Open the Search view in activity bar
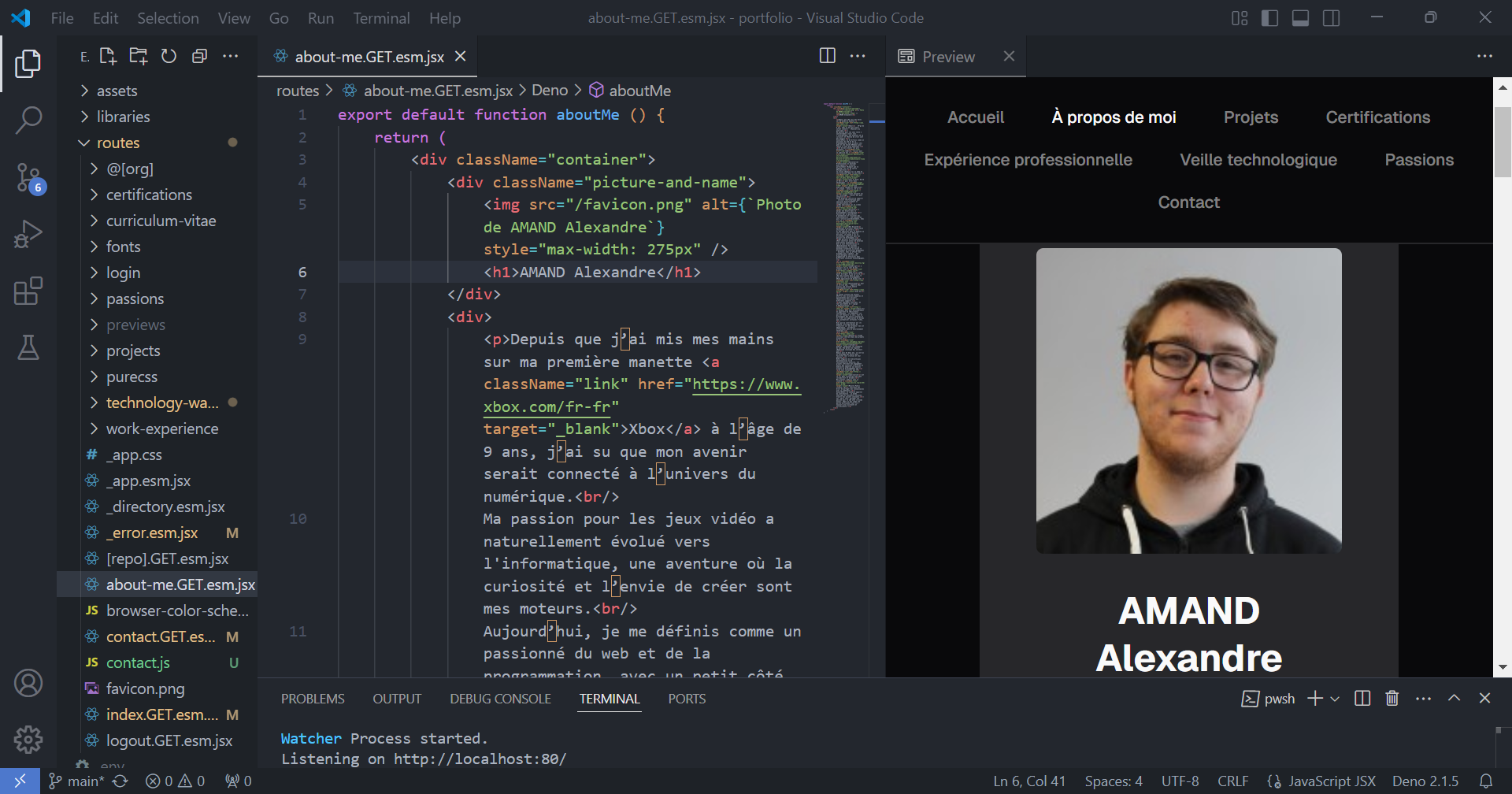The height and width of the screenshot is (794, 1512). coord(28,121)
